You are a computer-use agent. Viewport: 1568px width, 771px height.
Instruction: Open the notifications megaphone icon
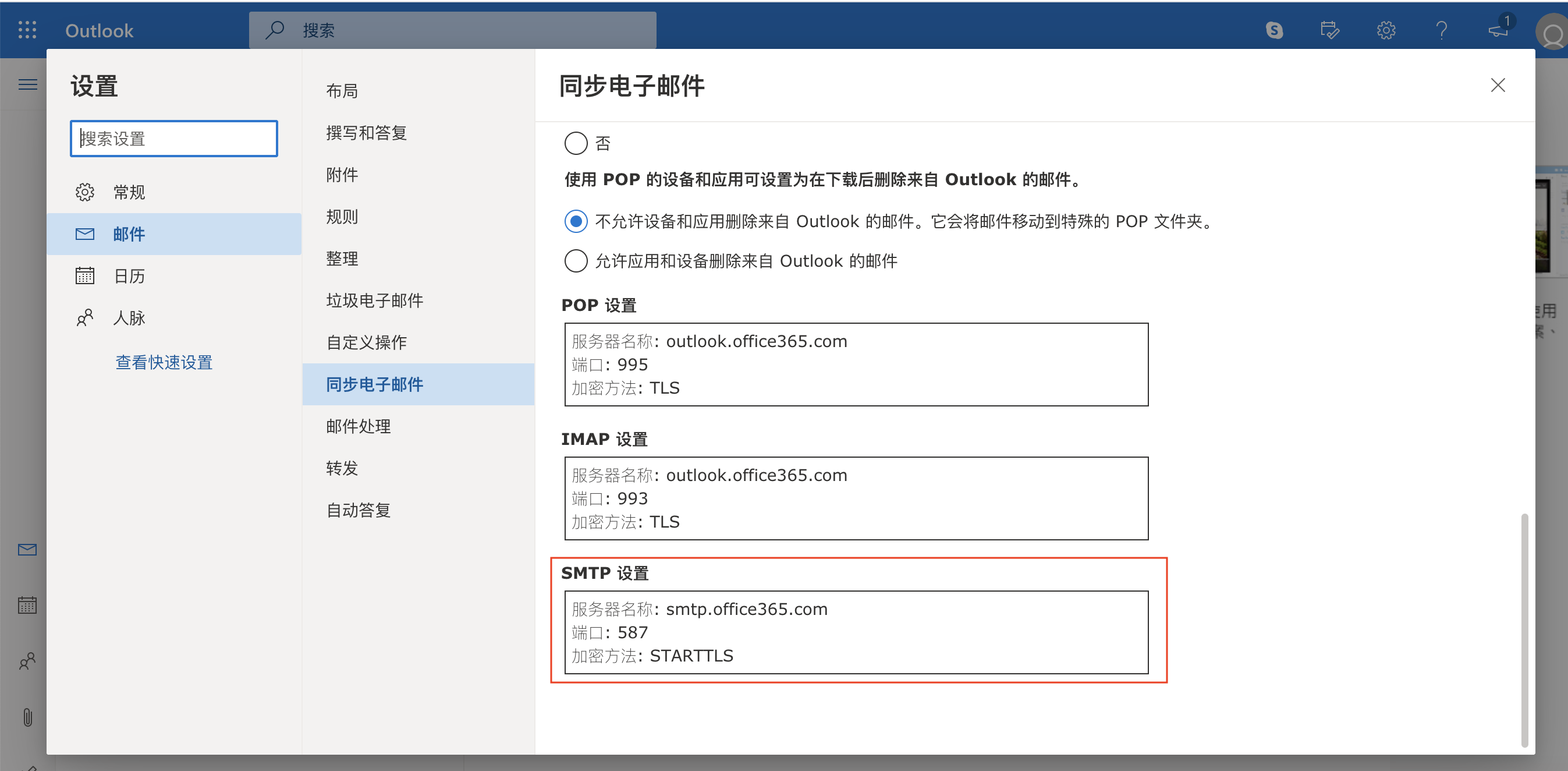point(1498,30)
